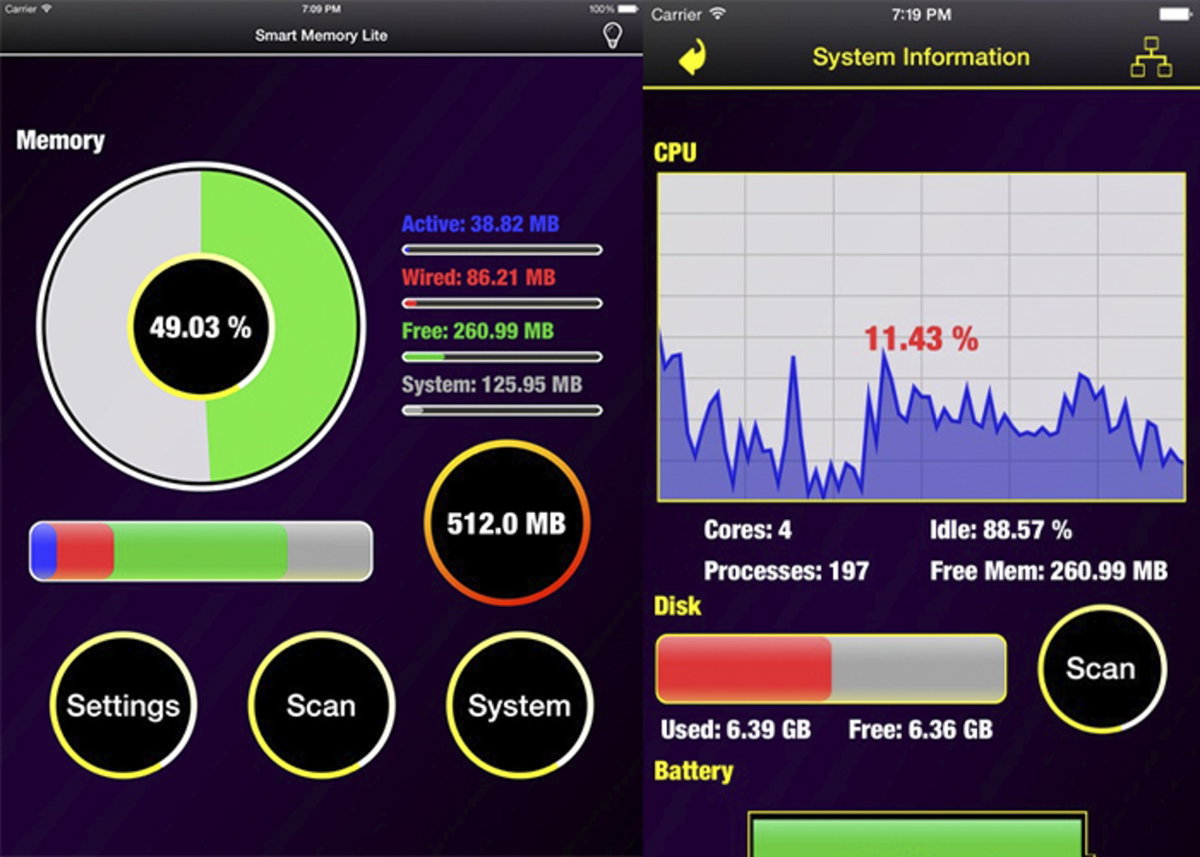Tap the 100% battery indicator in the left status bar
The height and width of the screenshot is (857, 1200).
coord(613,8)
